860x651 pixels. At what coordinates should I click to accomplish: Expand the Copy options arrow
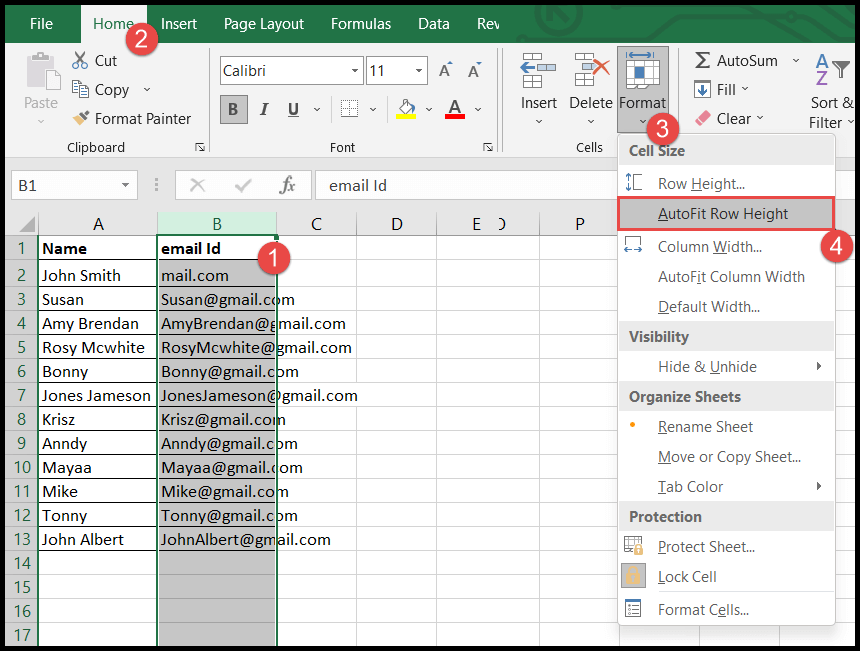(146, 89)
